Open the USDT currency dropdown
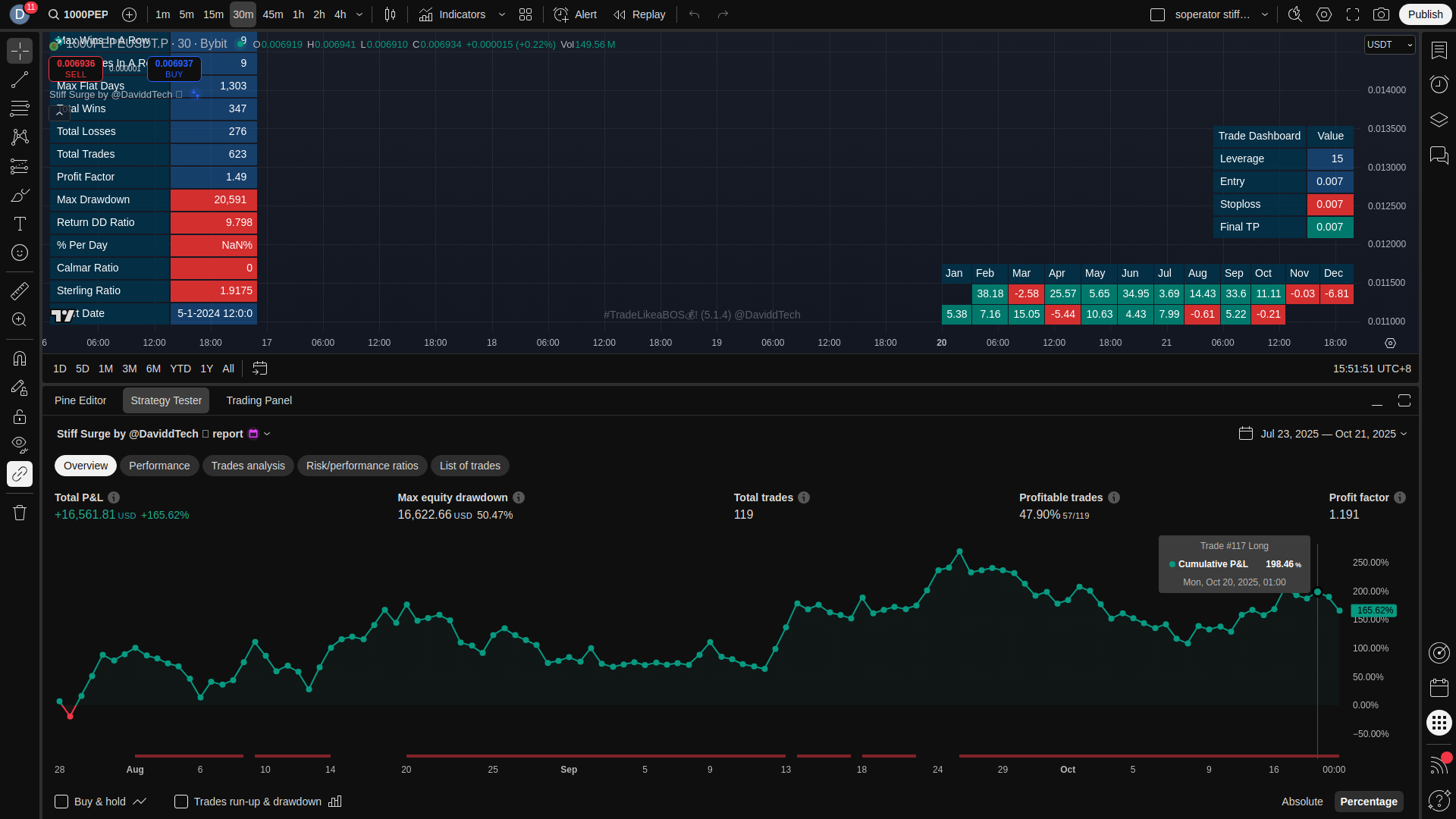The width and height of the screenshot is (1456, 819). pos(1389,45)
